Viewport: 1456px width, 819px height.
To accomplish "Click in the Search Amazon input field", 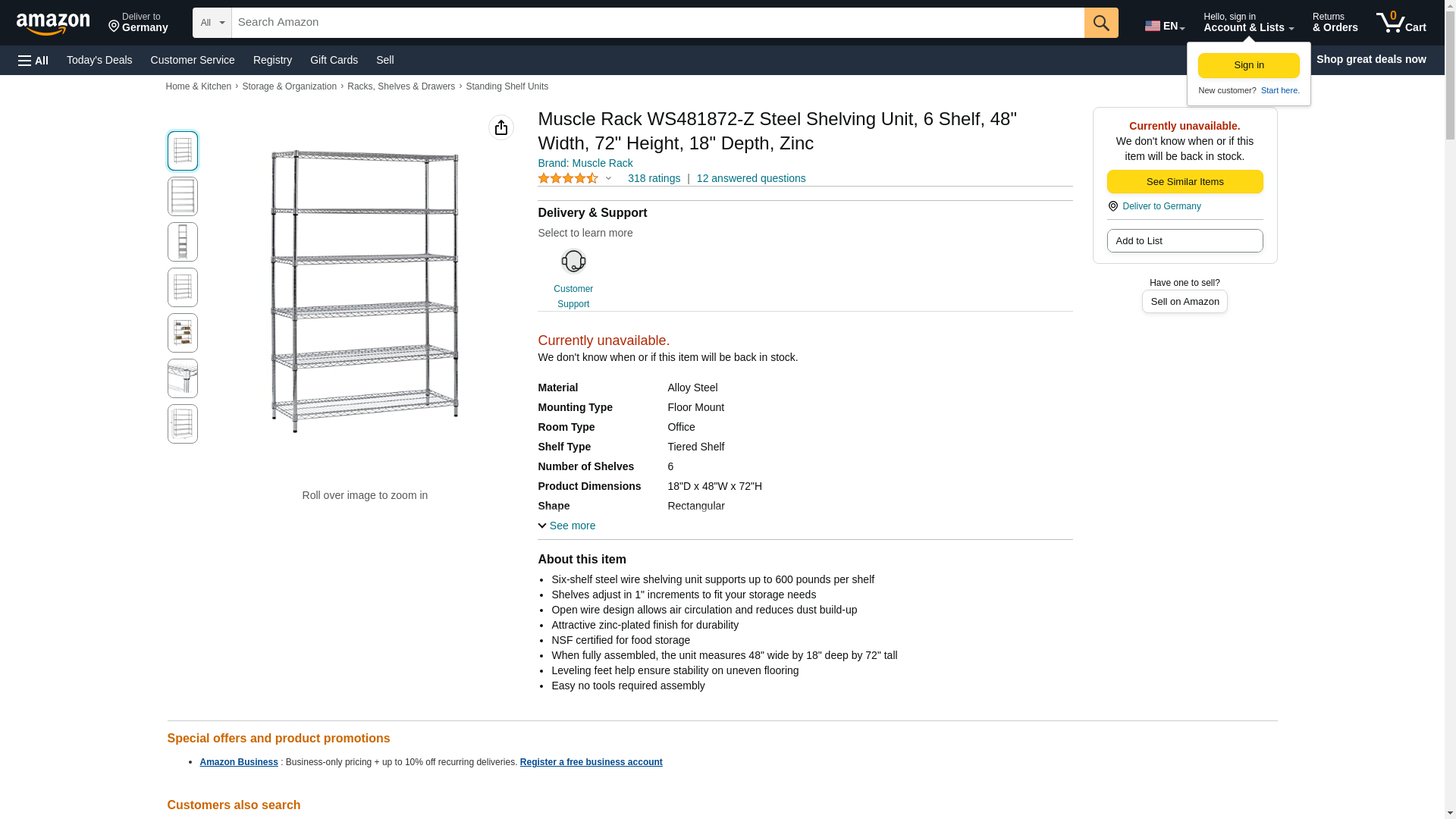I will click(x=657, y=23).
